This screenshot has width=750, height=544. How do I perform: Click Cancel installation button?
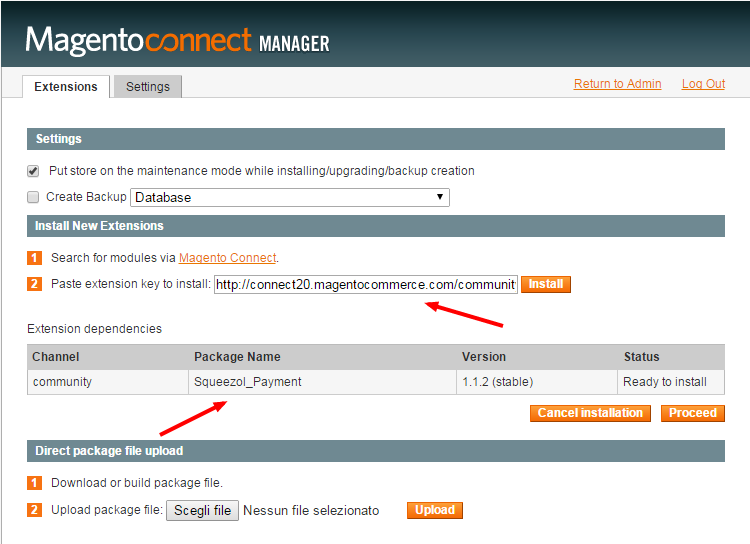pyautogui.click(x=590, y=413)
